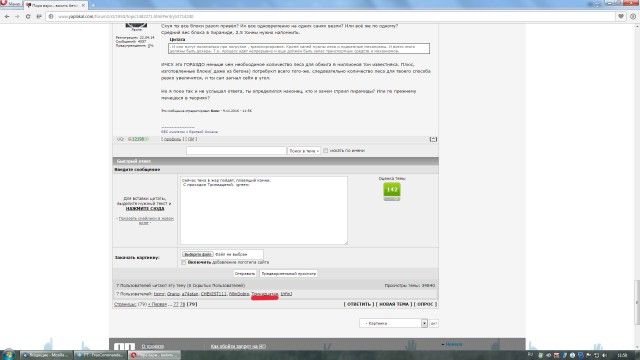Click the topic search input field

coord(236,151)
